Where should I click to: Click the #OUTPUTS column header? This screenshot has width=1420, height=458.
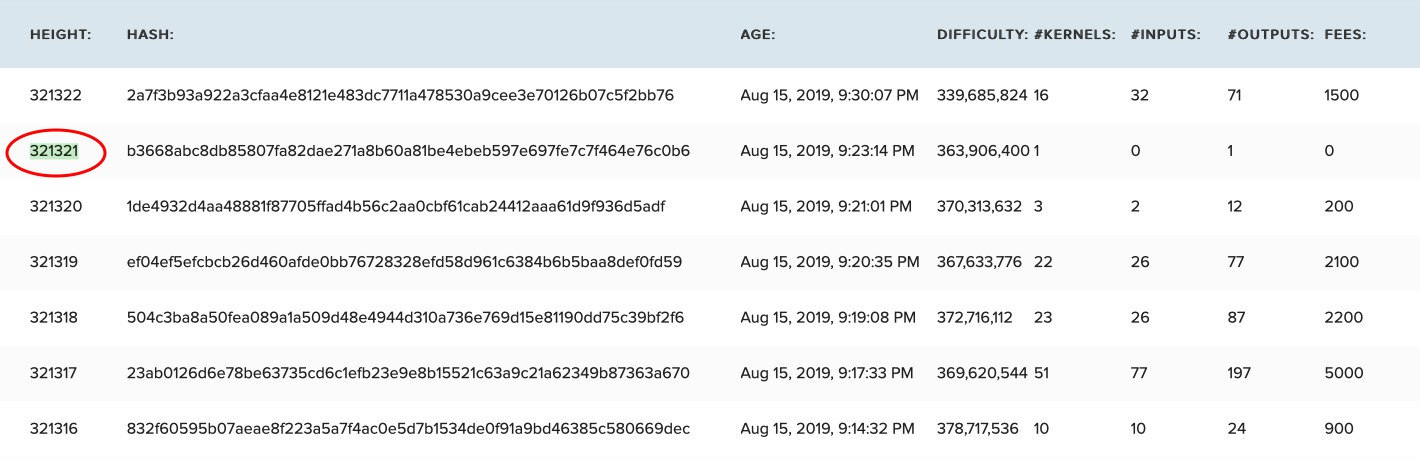(1271, 35)
